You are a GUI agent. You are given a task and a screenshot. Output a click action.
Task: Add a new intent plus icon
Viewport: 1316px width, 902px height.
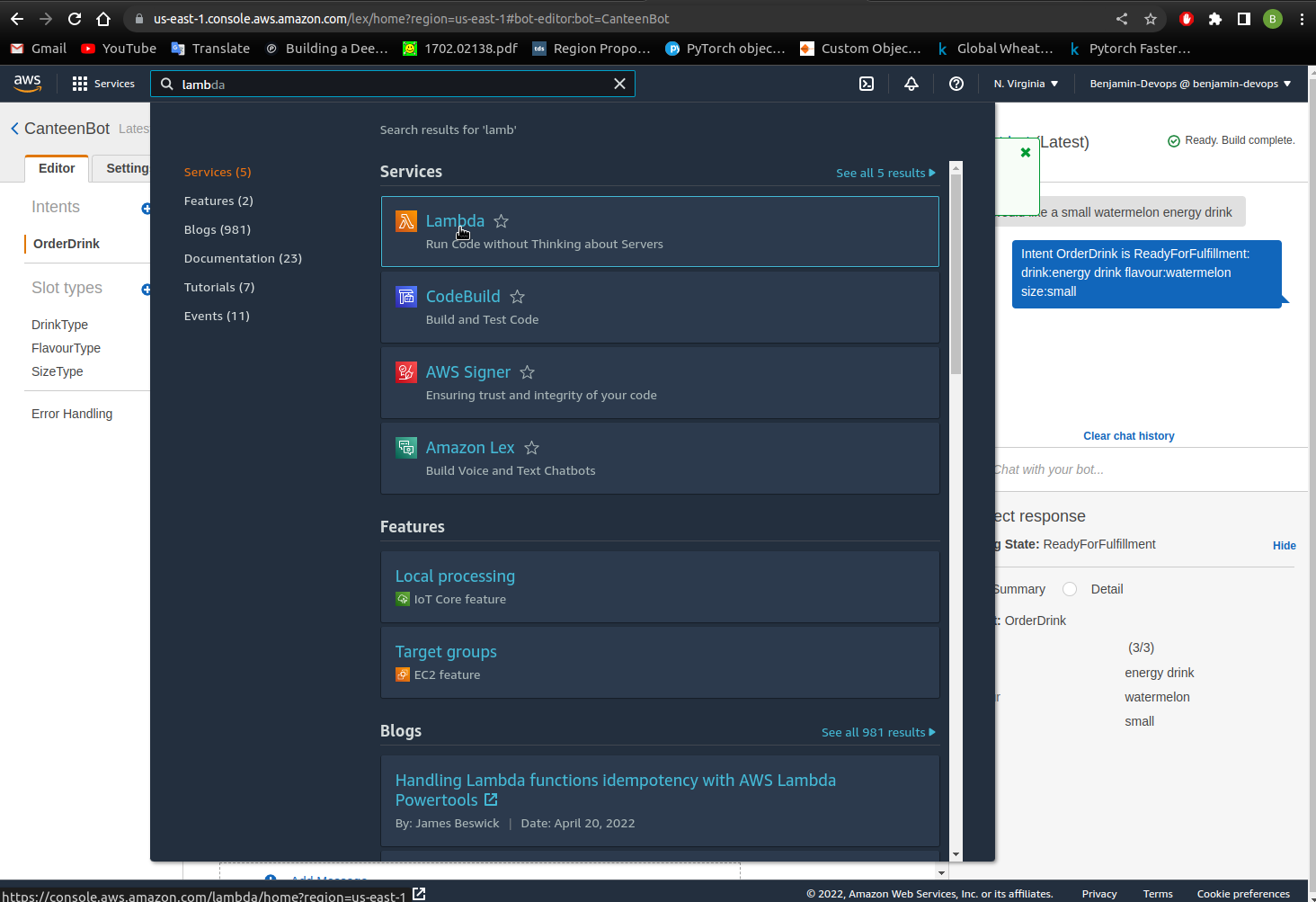(146, 209)
